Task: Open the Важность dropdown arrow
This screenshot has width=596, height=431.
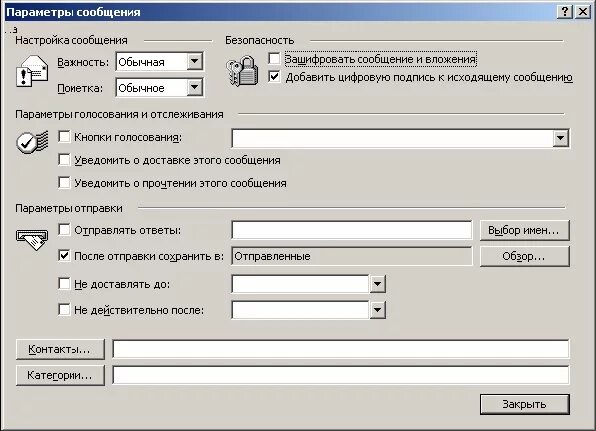Action: coord(194,61)
